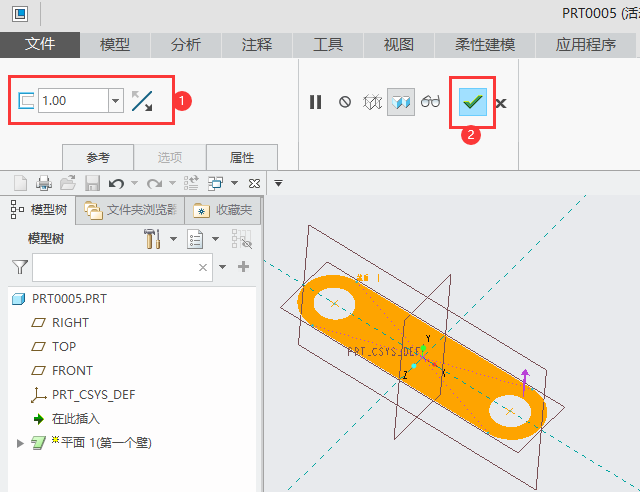
Task: Click the green checkmark to accept feature
Action: pyautogui.click(x=473, y=102)
